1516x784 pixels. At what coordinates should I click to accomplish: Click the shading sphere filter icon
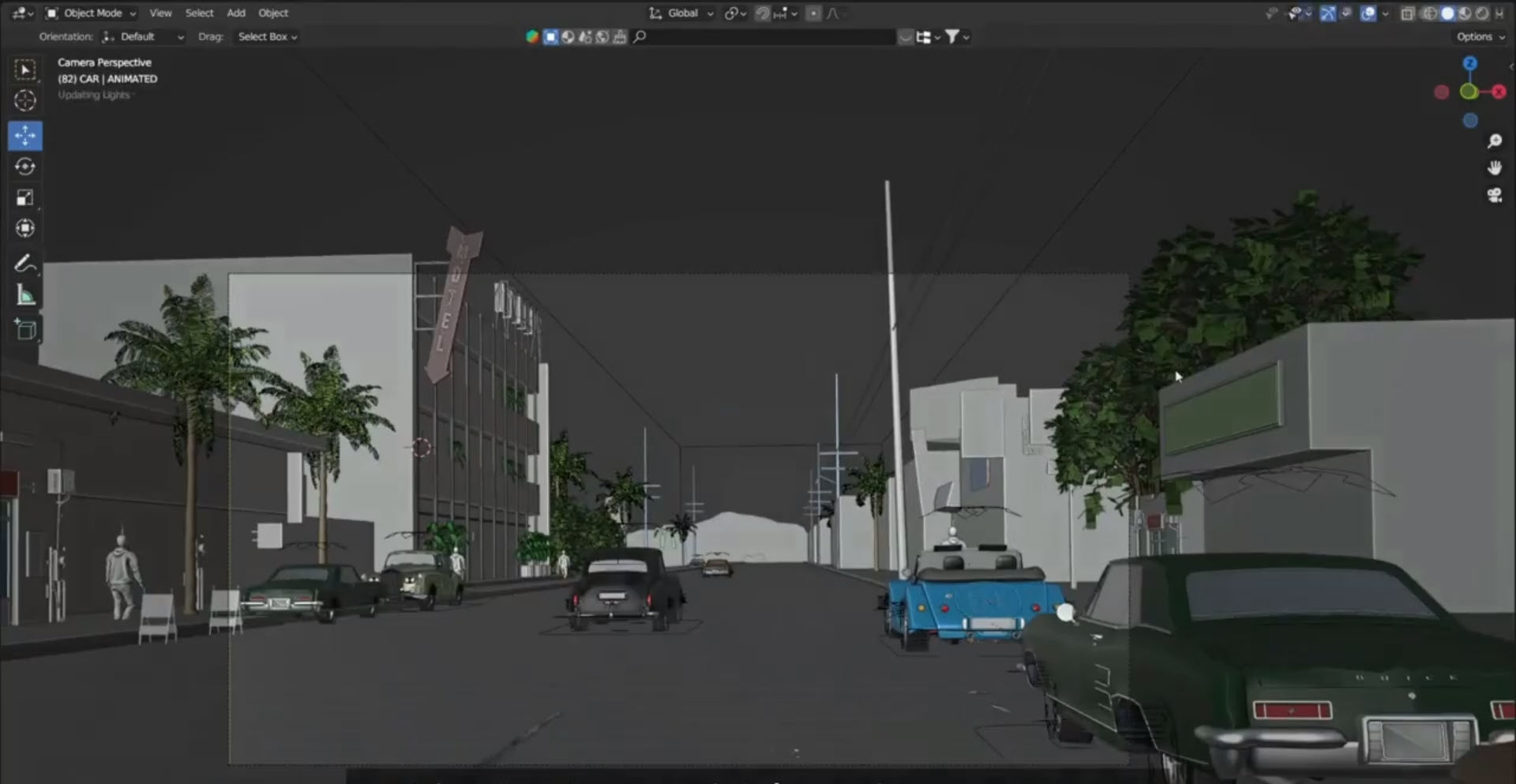pyautogui.click(x=568, y=36)
